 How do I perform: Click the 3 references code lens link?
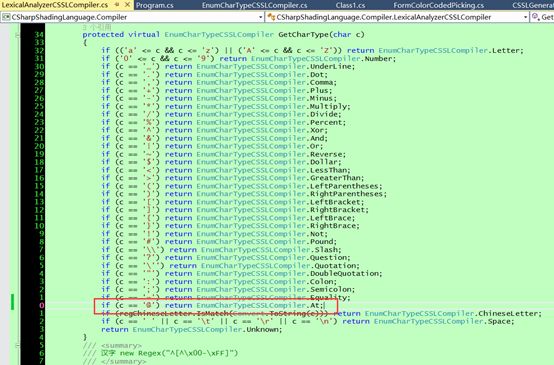pyautogui.click(x=96, y=27)
